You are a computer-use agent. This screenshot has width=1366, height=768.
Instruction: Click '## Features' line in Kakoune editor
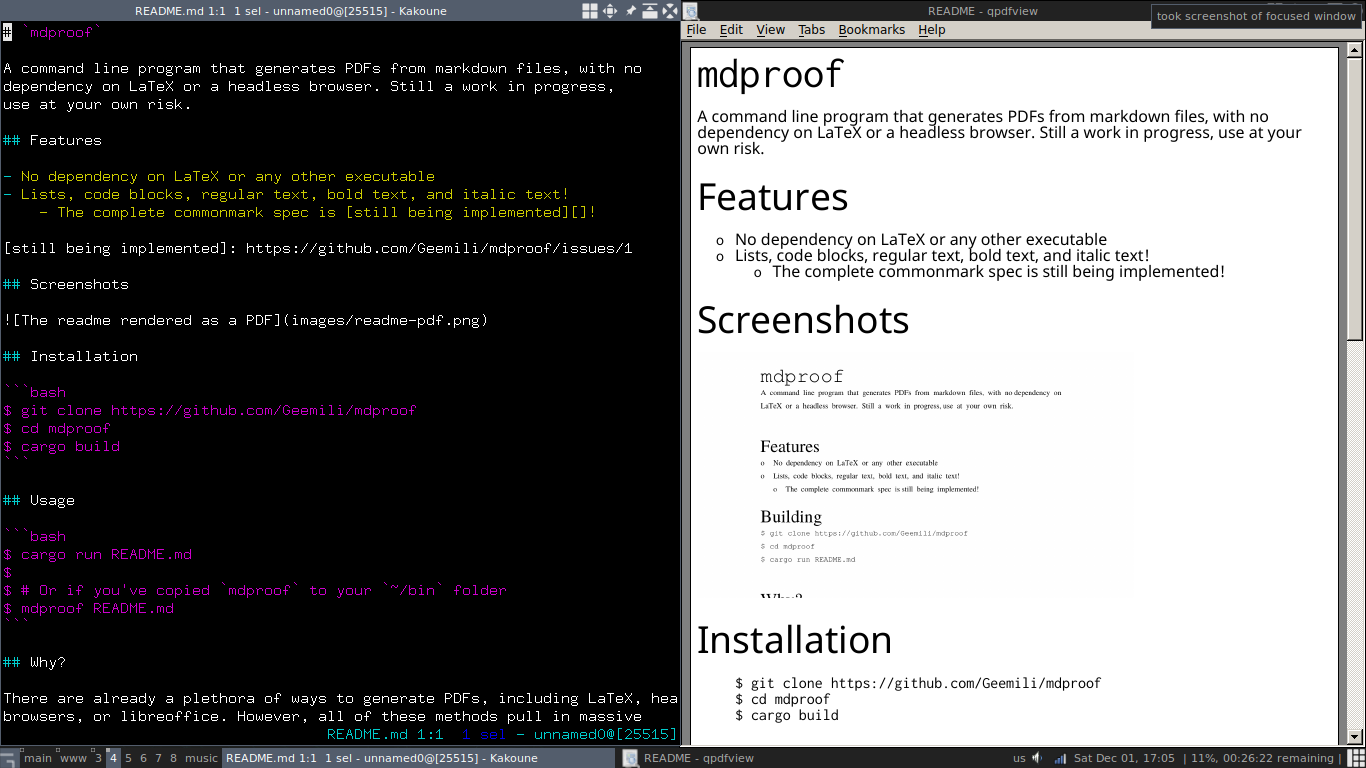(x=52, y=141)
